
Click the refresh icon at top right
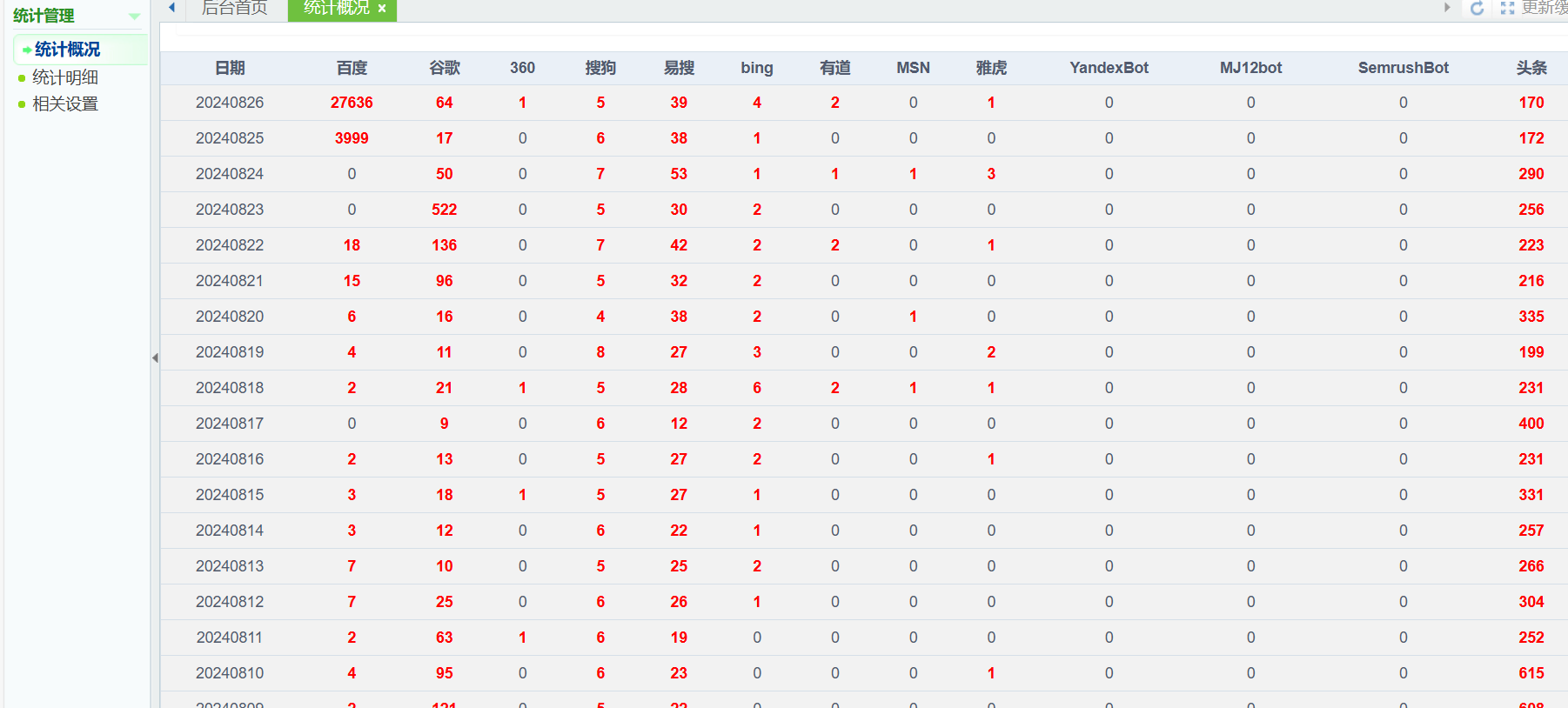tap(1477, 9)
